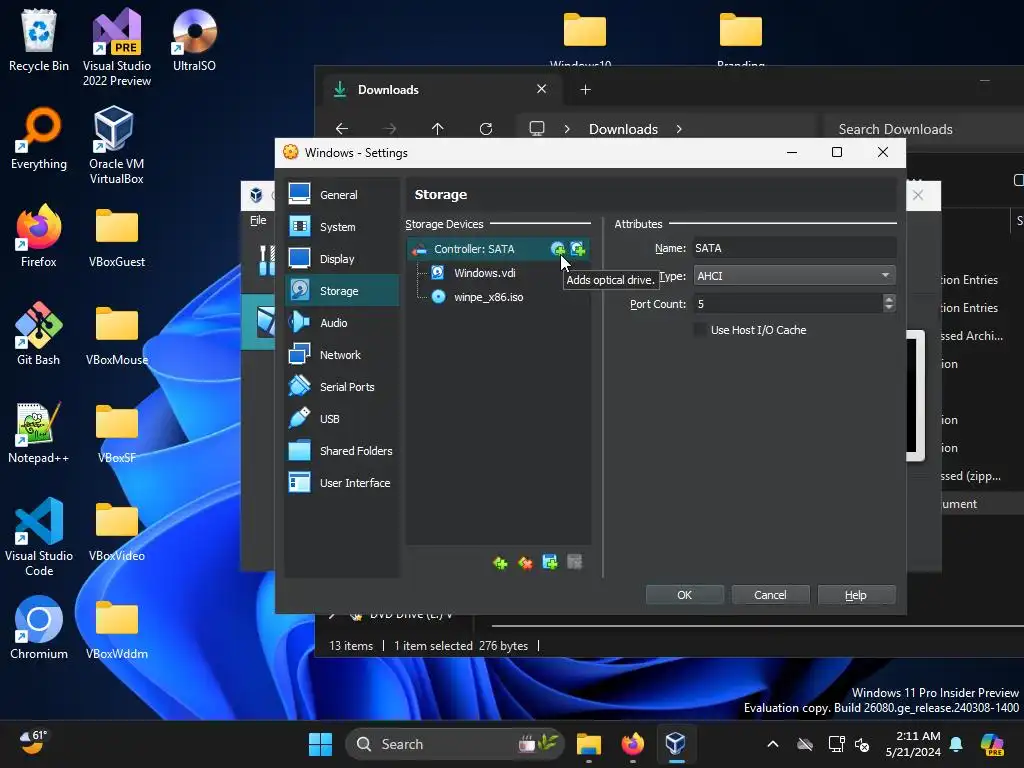The height and width of the screenshot is (768, 1024).
Task: Click the Adds hard disk icon on SATA controller
Action: click(578, 249)
